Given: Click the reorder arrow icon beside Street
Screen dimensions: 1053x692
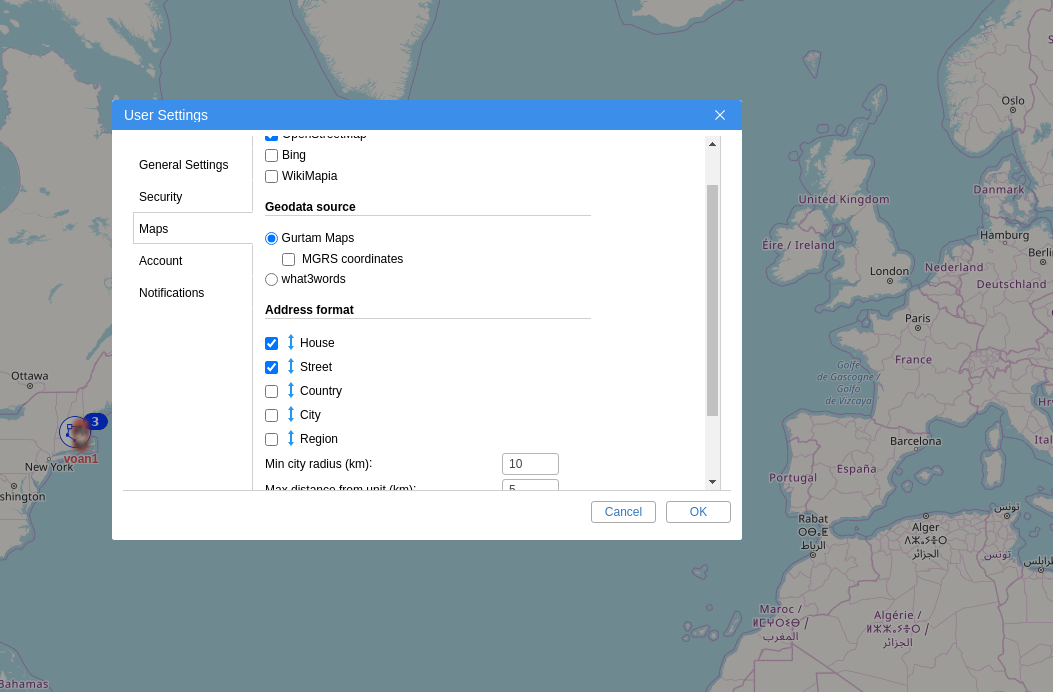Looking at the screenshot, I should pyautogui.click(x=291, y=366).
